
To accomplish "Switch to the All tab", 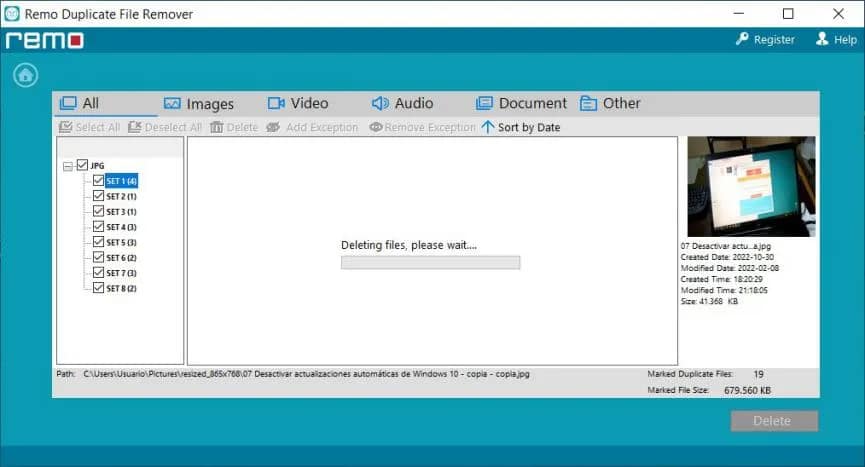I will coord(106,103).
